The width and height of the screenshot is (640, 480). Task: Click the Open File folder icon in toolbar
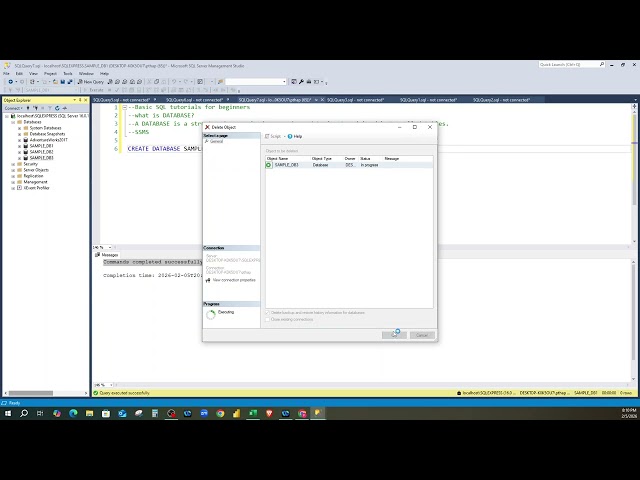tap(56, 82)
